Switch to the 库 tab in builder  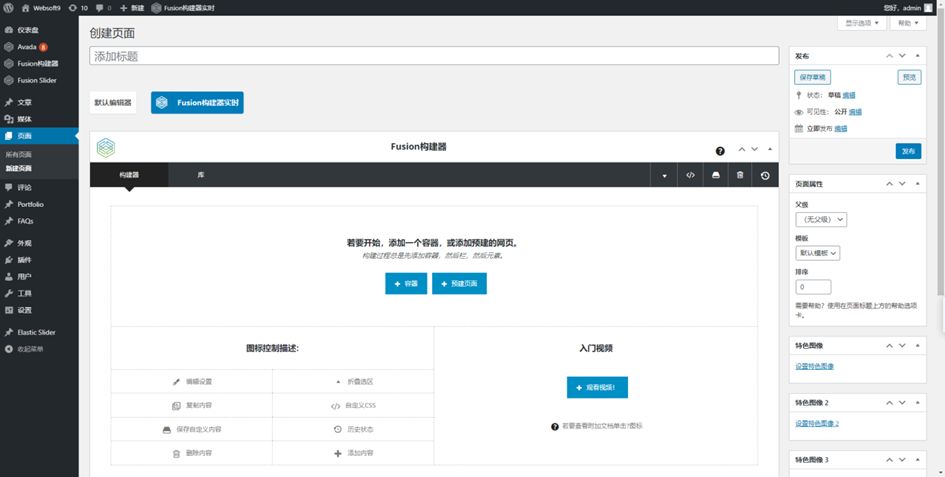tap(201, 175)
